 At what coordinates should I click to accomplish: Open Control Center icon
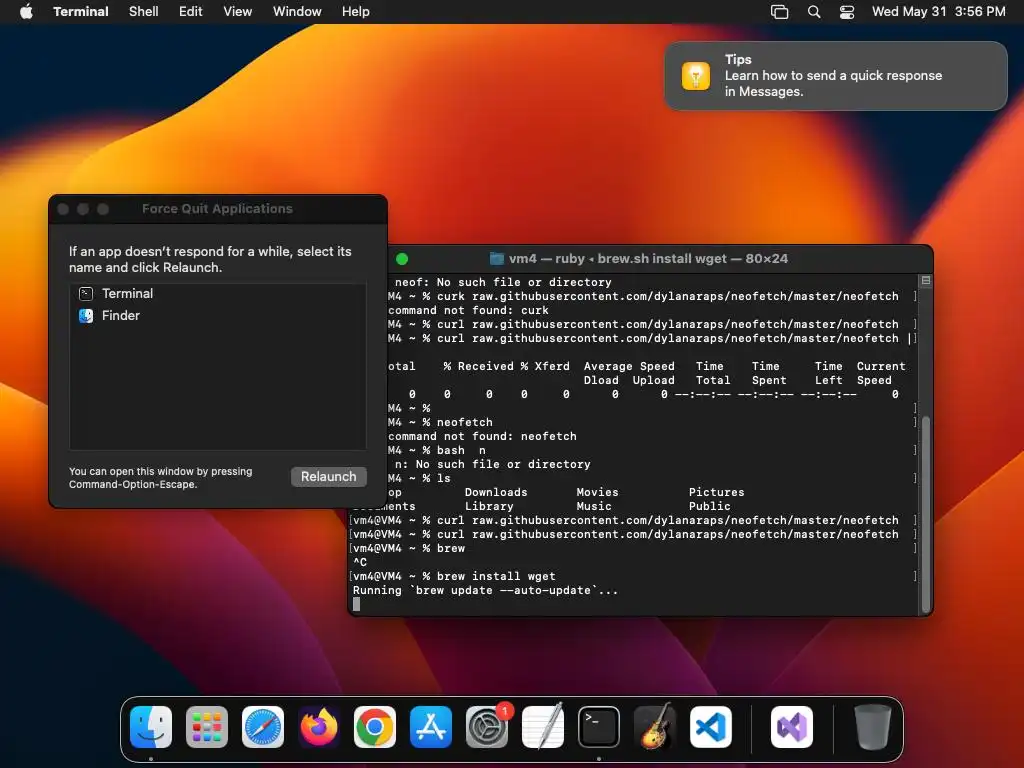point(846,12)
